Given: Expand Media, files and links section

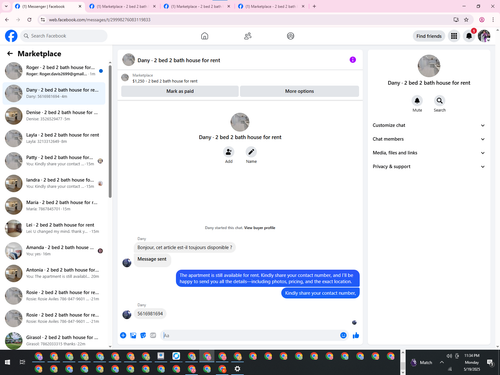Looking at the screenshot, I should 428,153.
